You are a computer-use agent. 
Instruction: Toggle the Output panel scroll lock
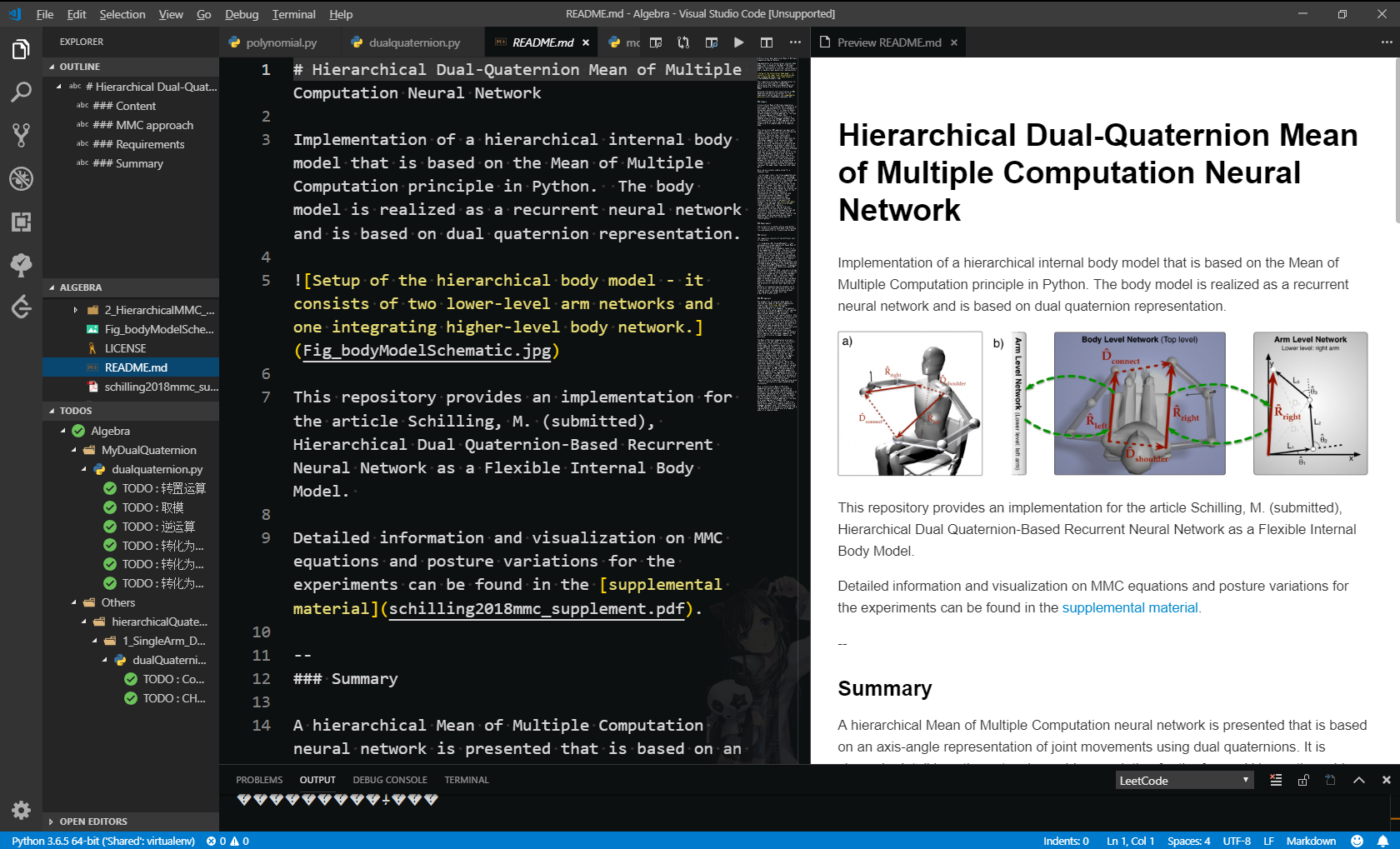(x=1302, y=780)
